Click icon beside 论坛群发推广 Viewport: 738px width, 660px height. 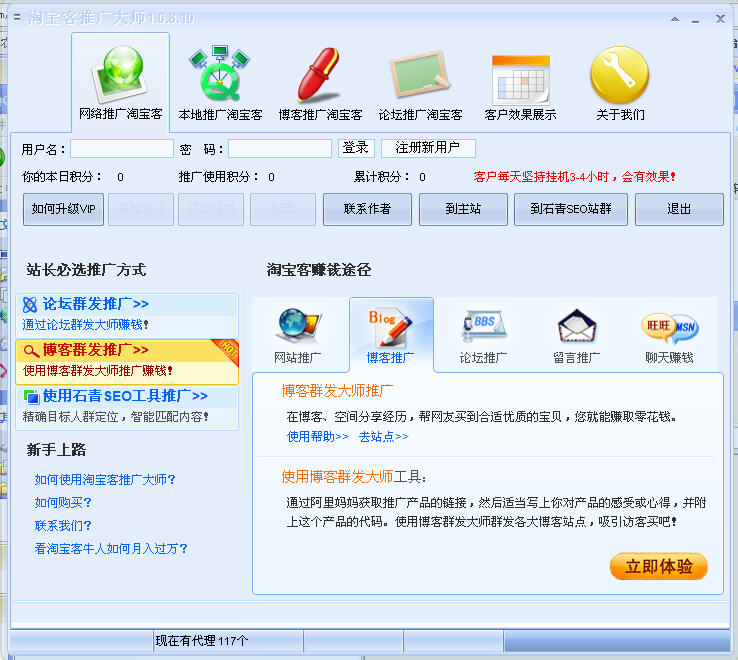tap(30, 305)
